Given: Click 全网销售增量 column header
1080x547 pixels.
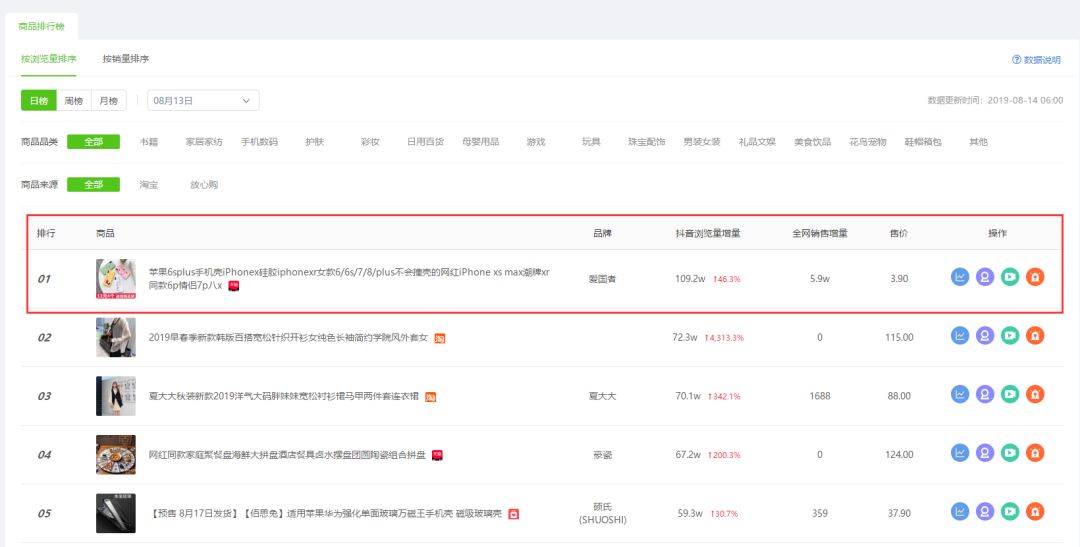Looking at the screenshot, I should click(820, 234).
